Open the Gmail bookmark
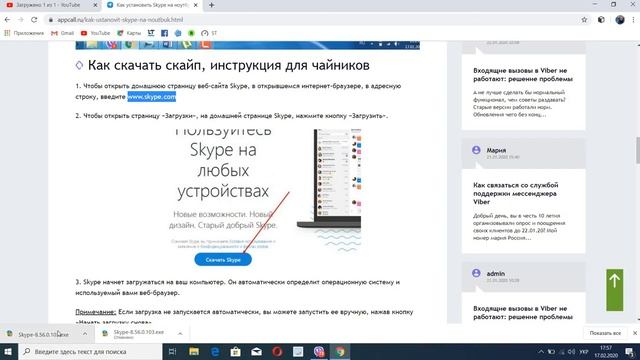Screen dimensions: 640x360 click(x=62, y=33)
